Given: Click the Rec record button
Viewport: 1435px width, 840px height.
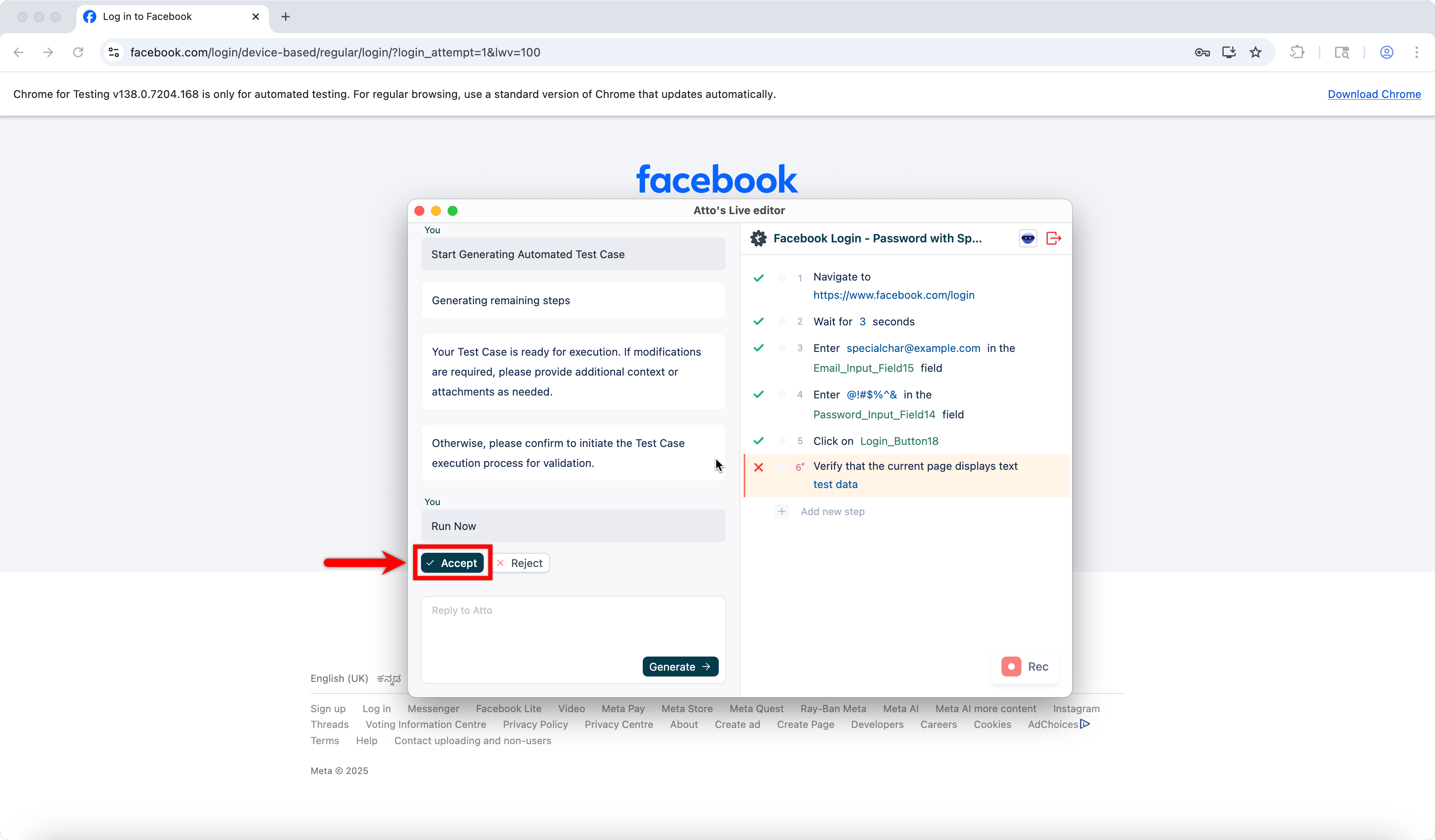Looking at the screenshot, I should [1025, 667].
